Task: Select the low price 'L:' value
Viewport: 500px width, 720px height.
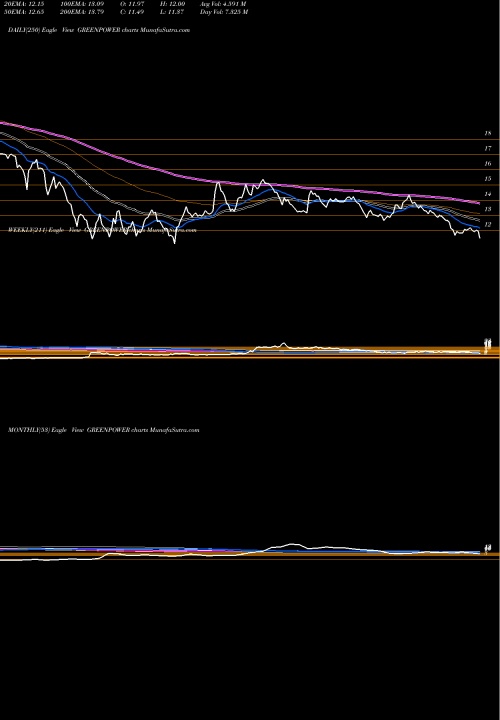Action: [x=172, y=12]
